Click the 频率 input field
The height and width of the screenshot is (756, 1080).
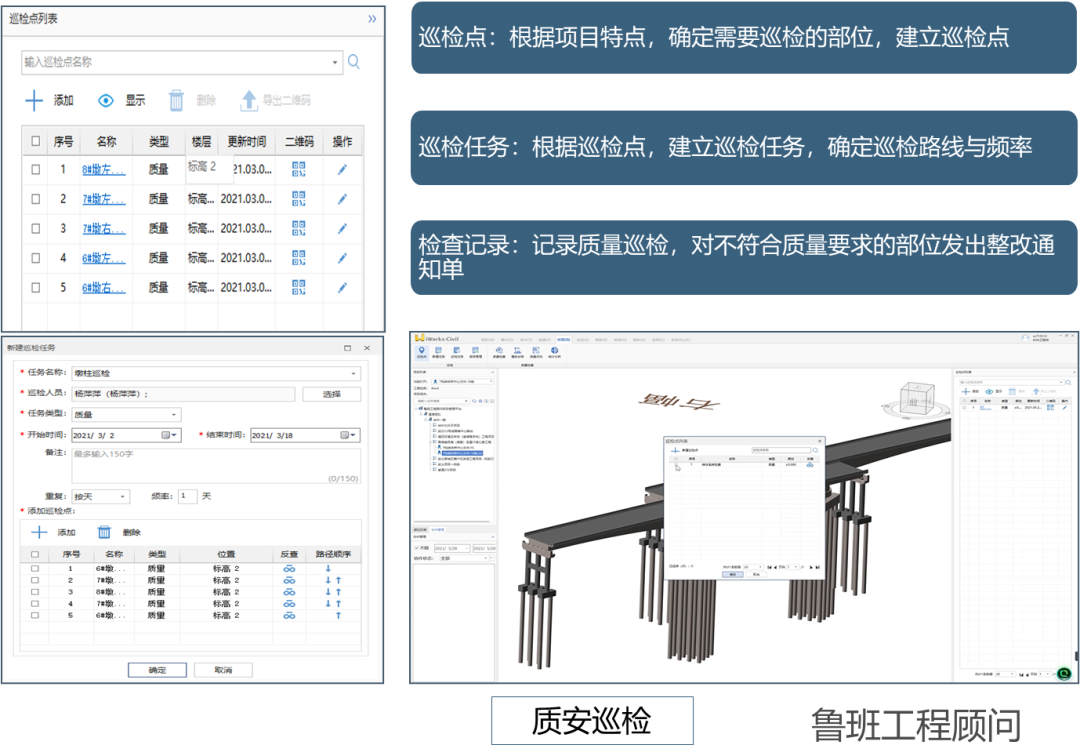click(x=187, y=496)
